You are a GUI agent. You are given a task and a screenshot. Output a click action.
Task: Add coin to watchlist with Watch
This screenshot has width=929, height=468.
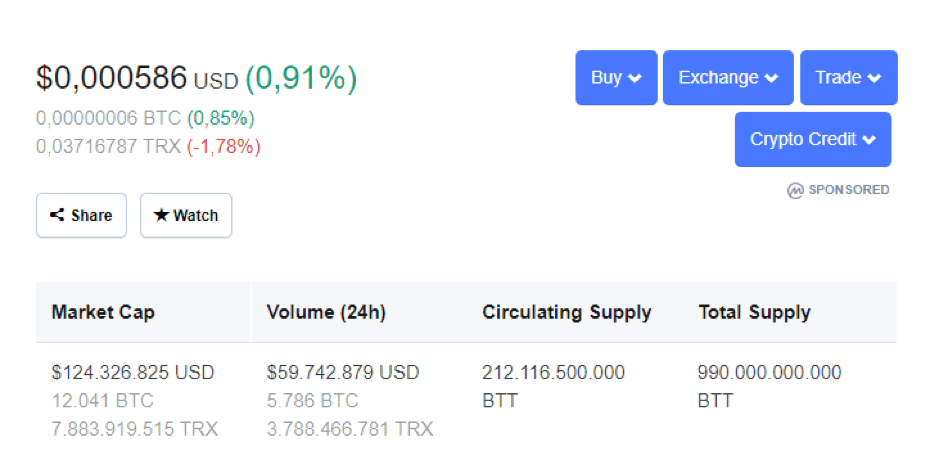coord(186,215)
